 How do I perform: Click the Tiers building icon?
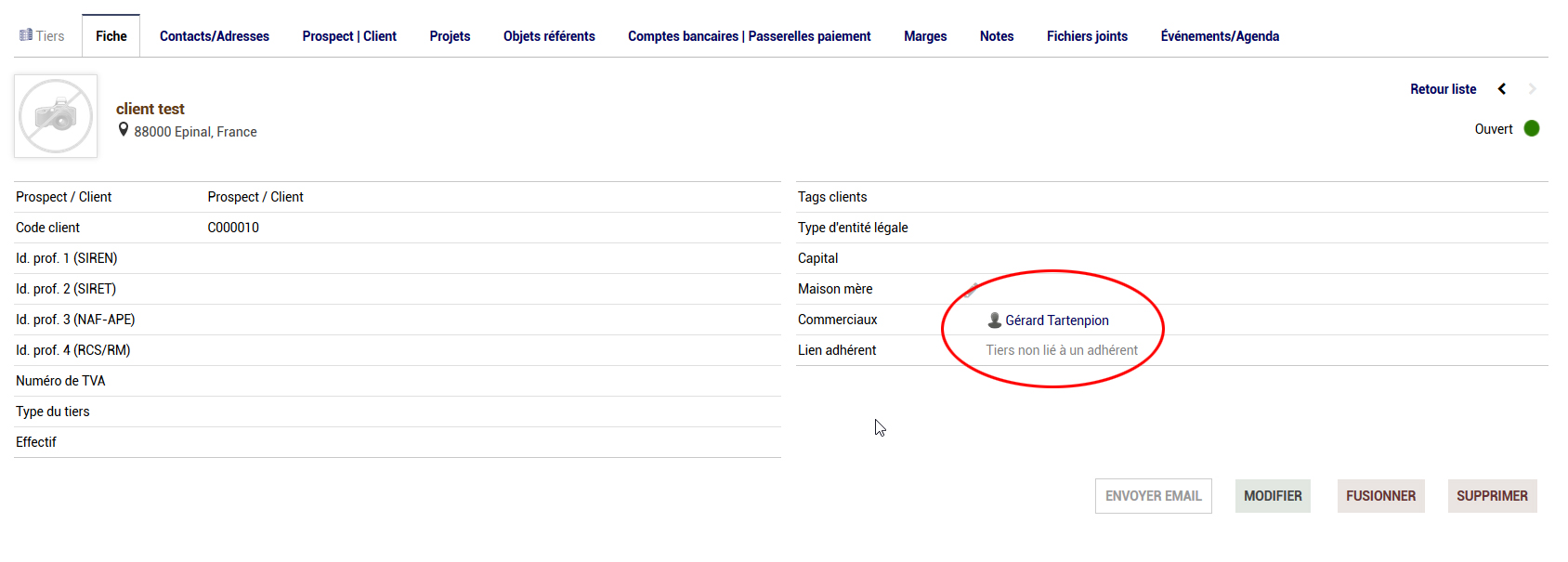(x=26, y=35)
